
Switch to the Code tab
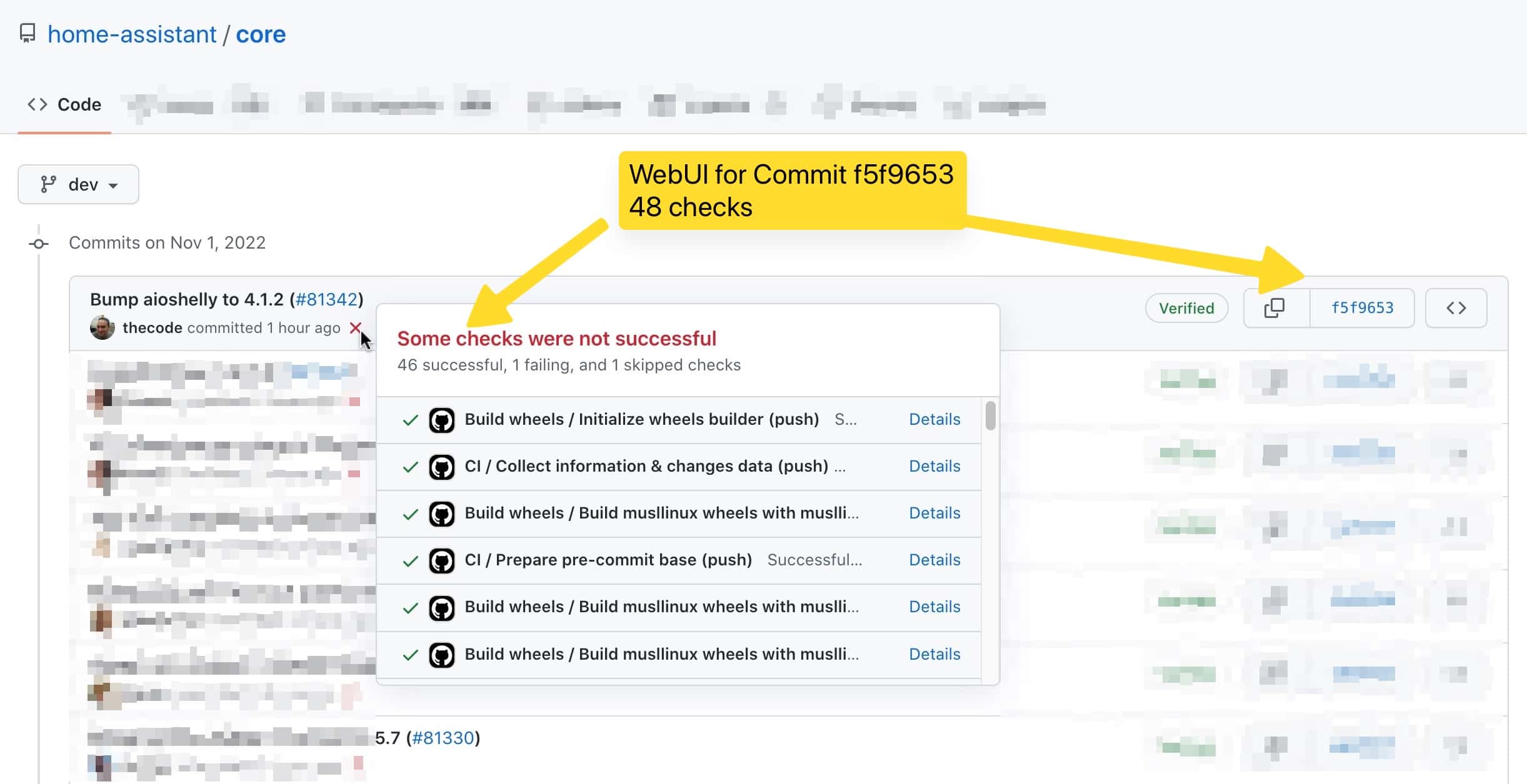pyautogui.click(x=64, y=104)
